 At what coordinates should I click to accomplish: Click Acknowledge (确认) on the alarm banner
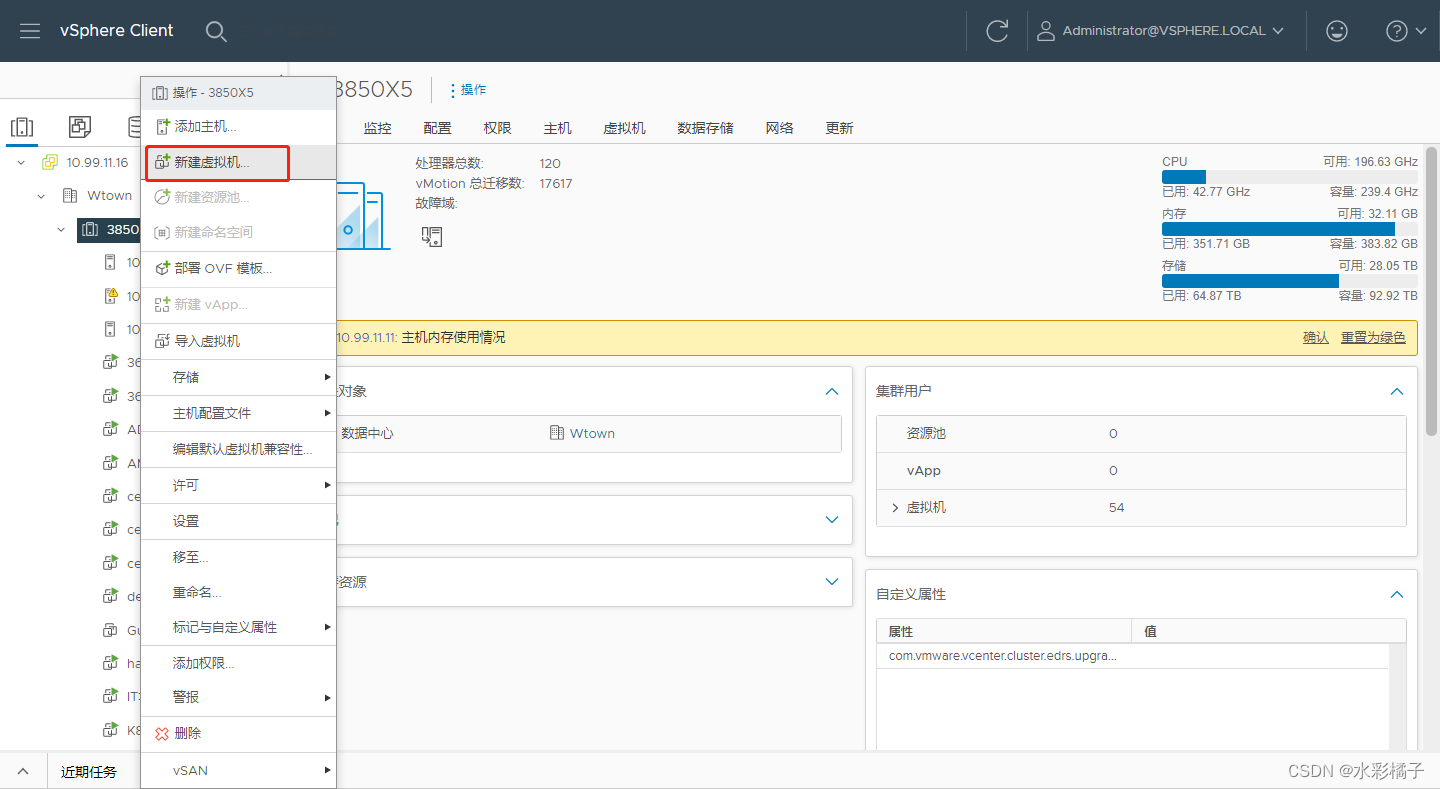(1315, 338)
